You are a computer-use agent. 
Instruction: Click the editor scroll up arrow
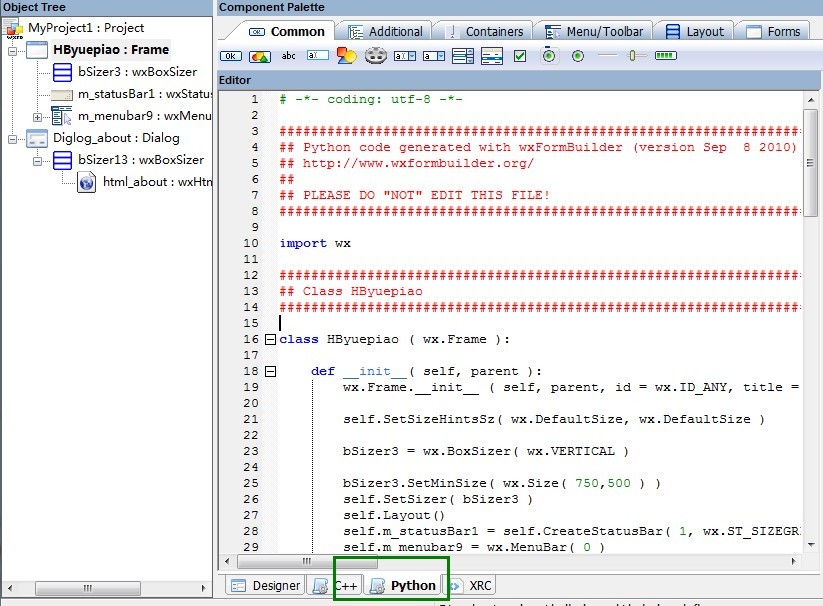coord(811,100)
